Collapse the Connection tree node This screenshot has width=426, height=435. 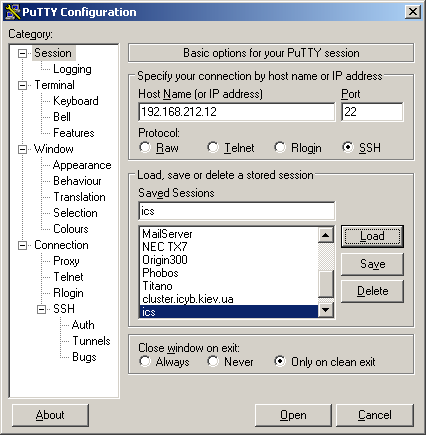pos(22,245)
